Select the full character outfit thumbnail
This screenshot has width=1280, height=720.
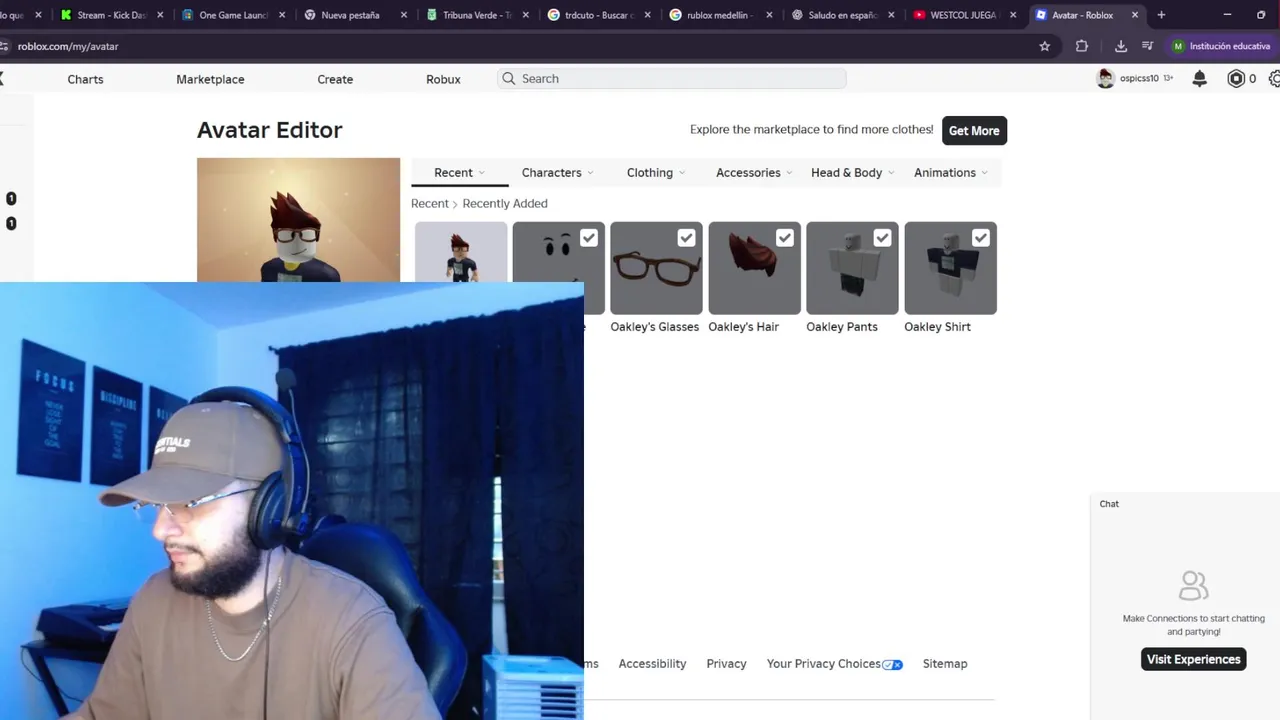pos(461,253)
